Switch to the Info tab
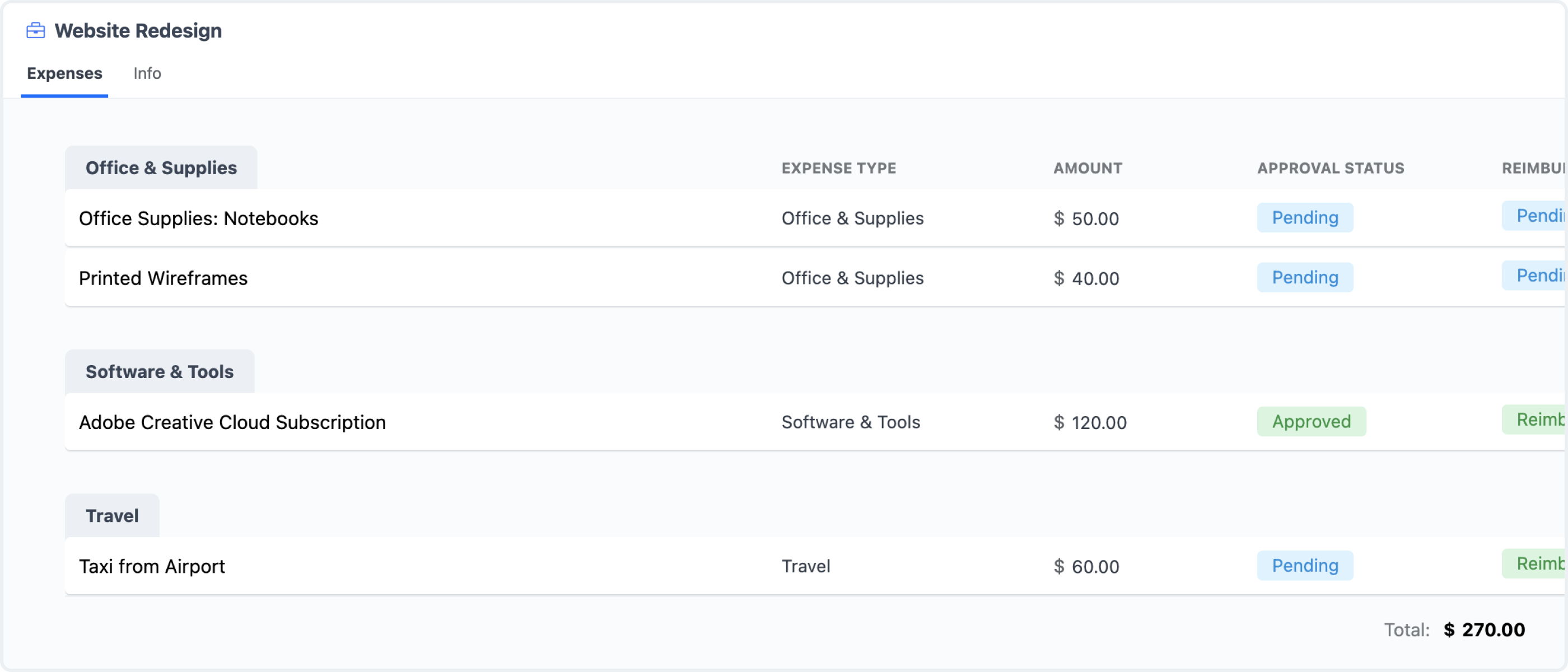 point(147,73)
